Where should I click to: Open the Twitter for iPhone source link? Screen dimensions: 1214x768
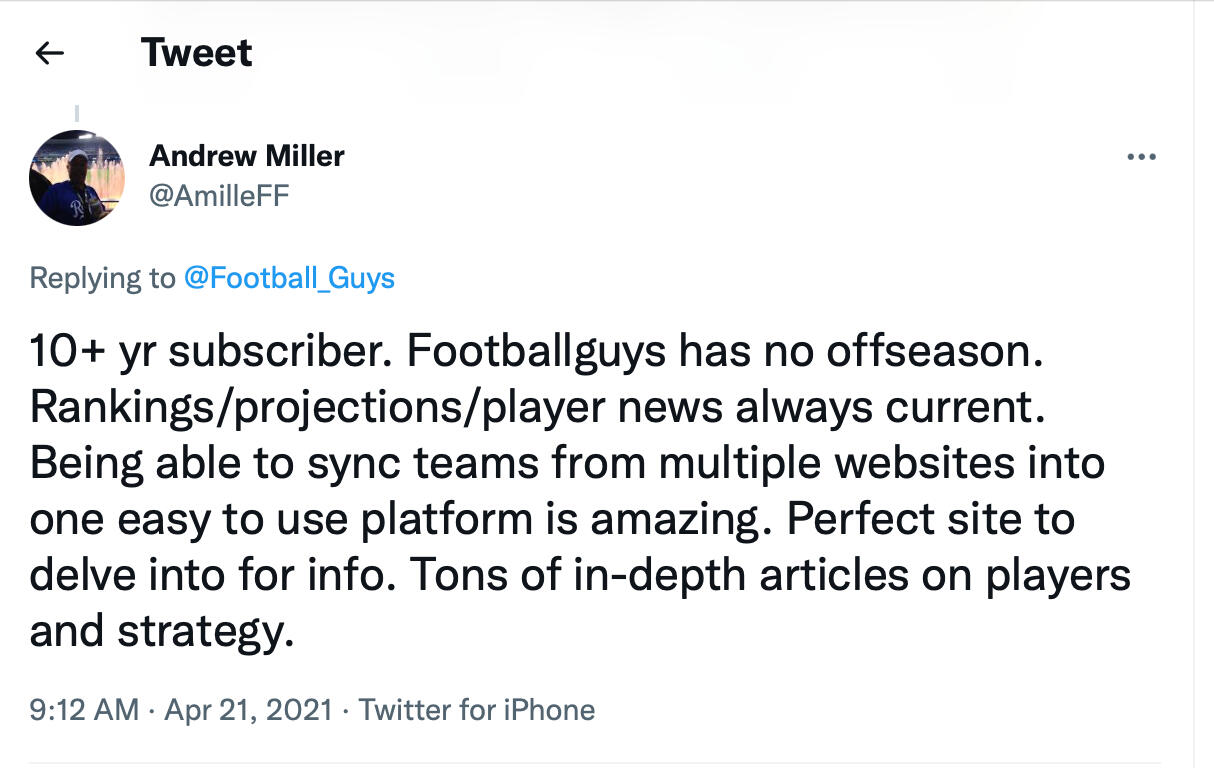tap(477, 710)
